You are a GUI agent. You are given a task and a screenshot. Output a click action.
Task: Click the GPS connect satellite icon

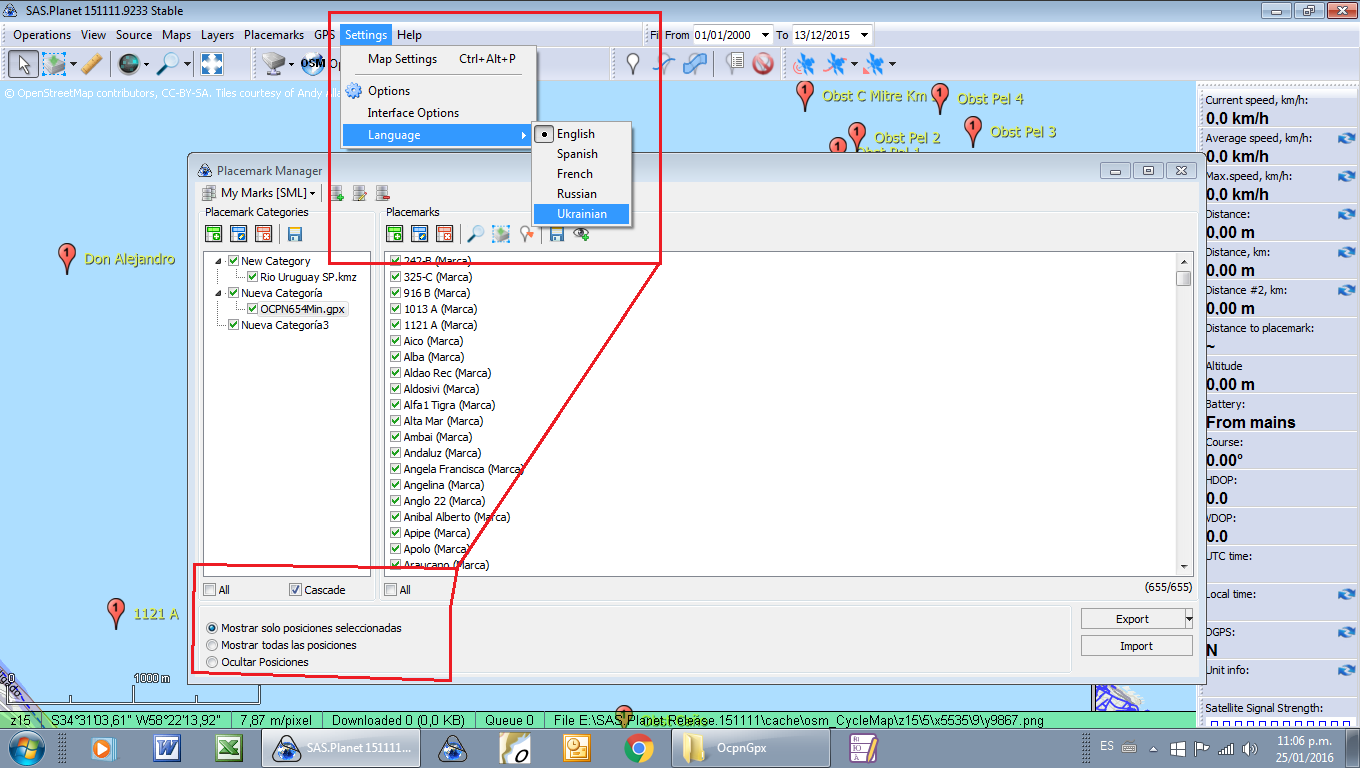803,64
